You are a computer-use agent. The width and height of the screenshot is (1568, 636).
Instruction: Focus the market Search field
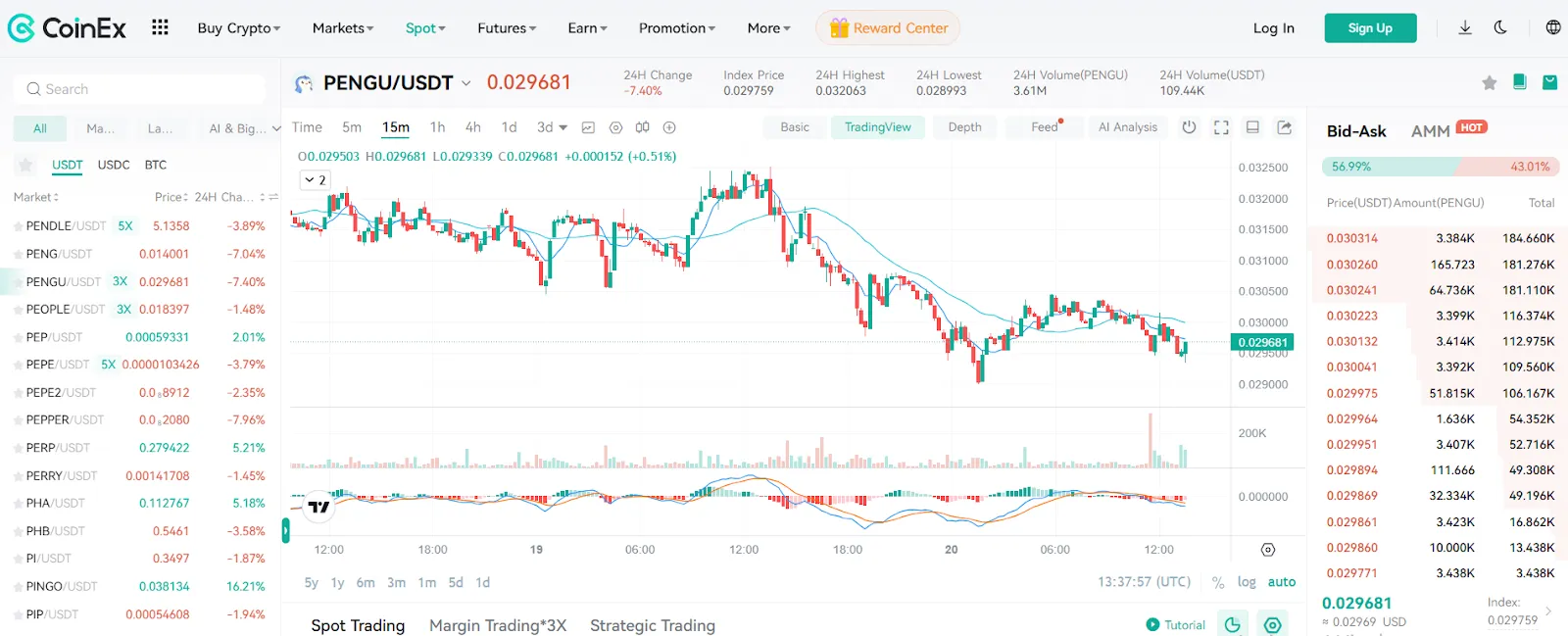click(x=139, y=89)
